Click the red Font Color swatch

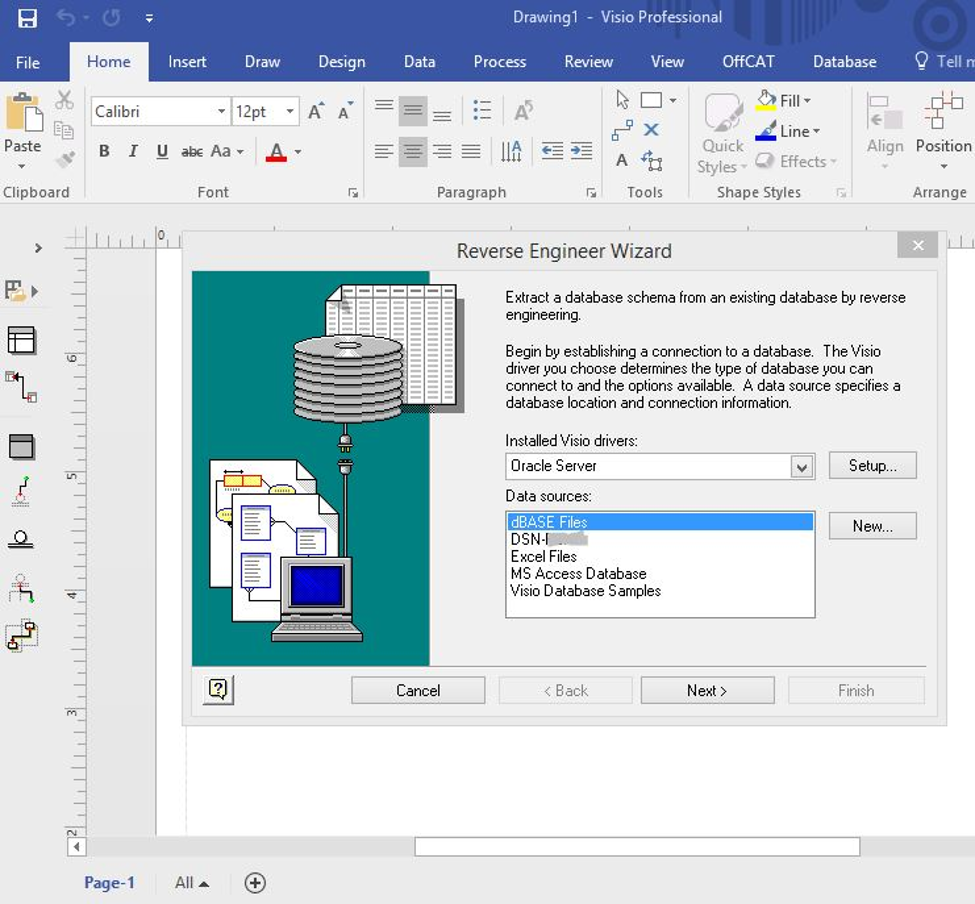point(277,152)
